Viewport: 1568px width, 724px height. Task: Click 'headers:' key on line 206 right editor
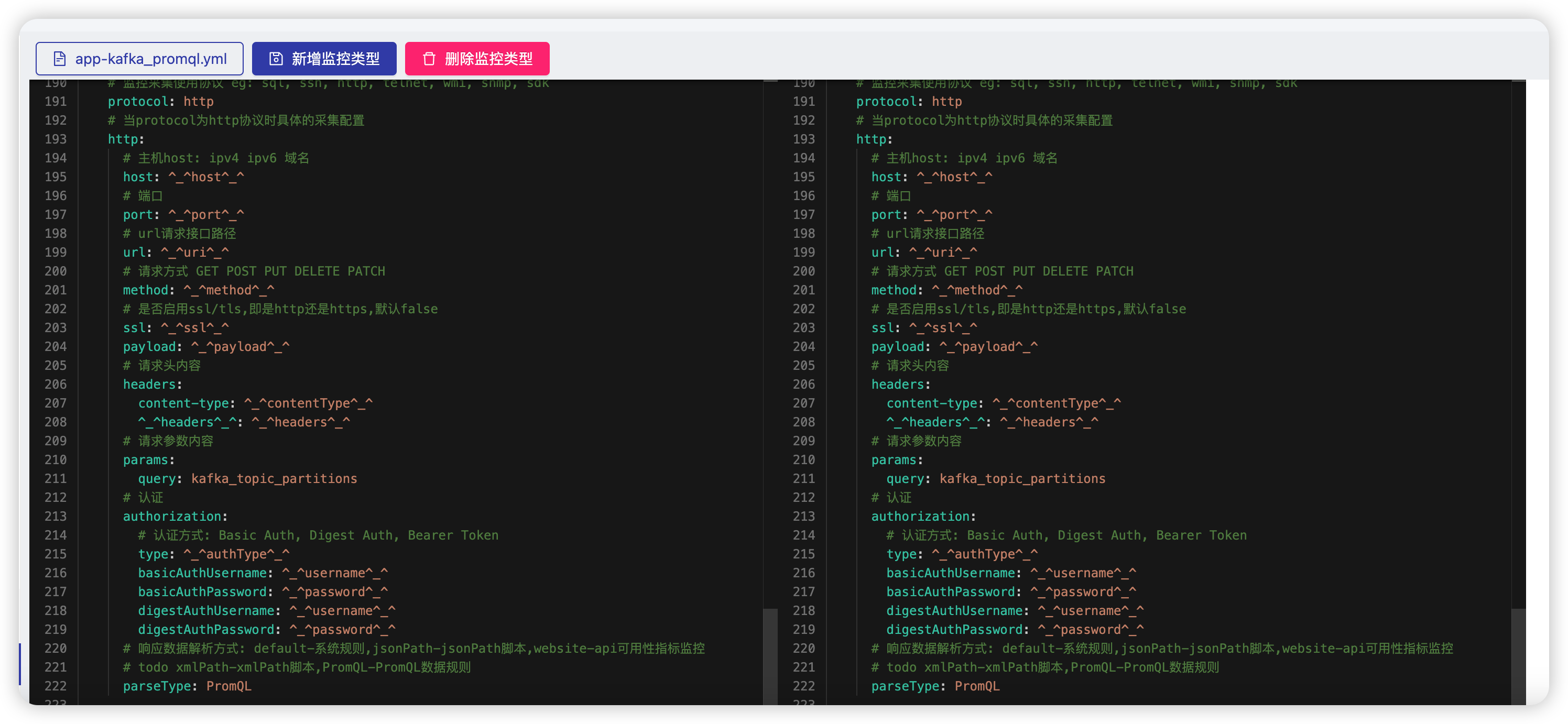coord(898,385)
